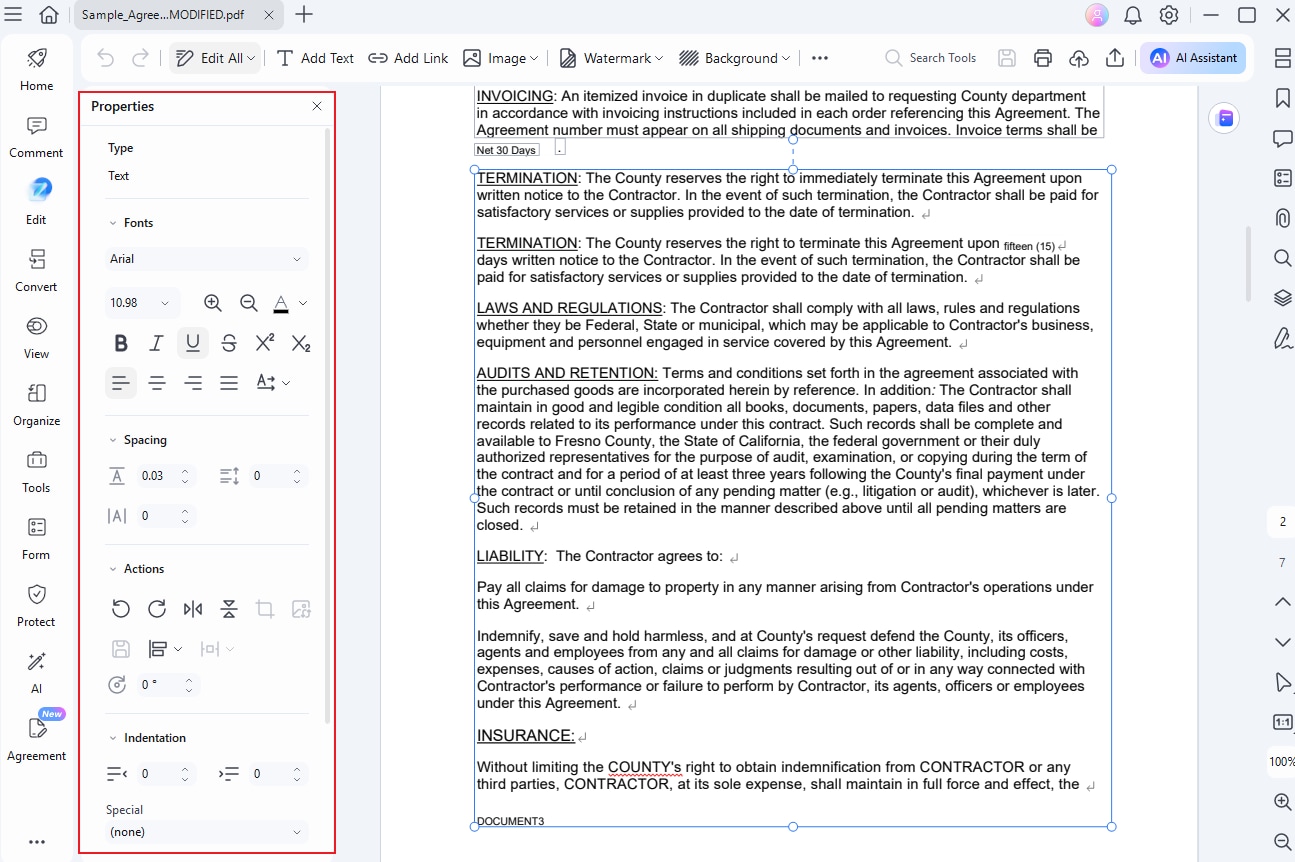Click Edit All button

click(x=215, y=58)
